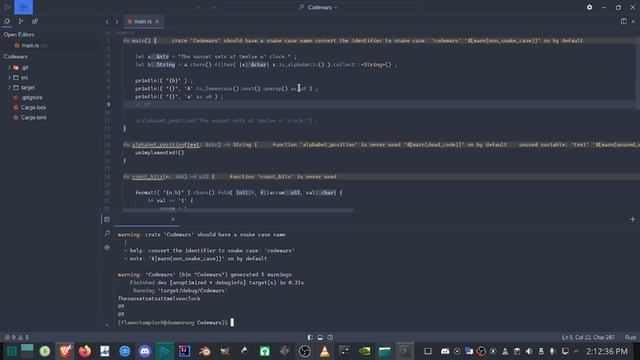Click the editor horizontal scrollbar
Viewport: 640px width, 360px height.
pos(238,210)
